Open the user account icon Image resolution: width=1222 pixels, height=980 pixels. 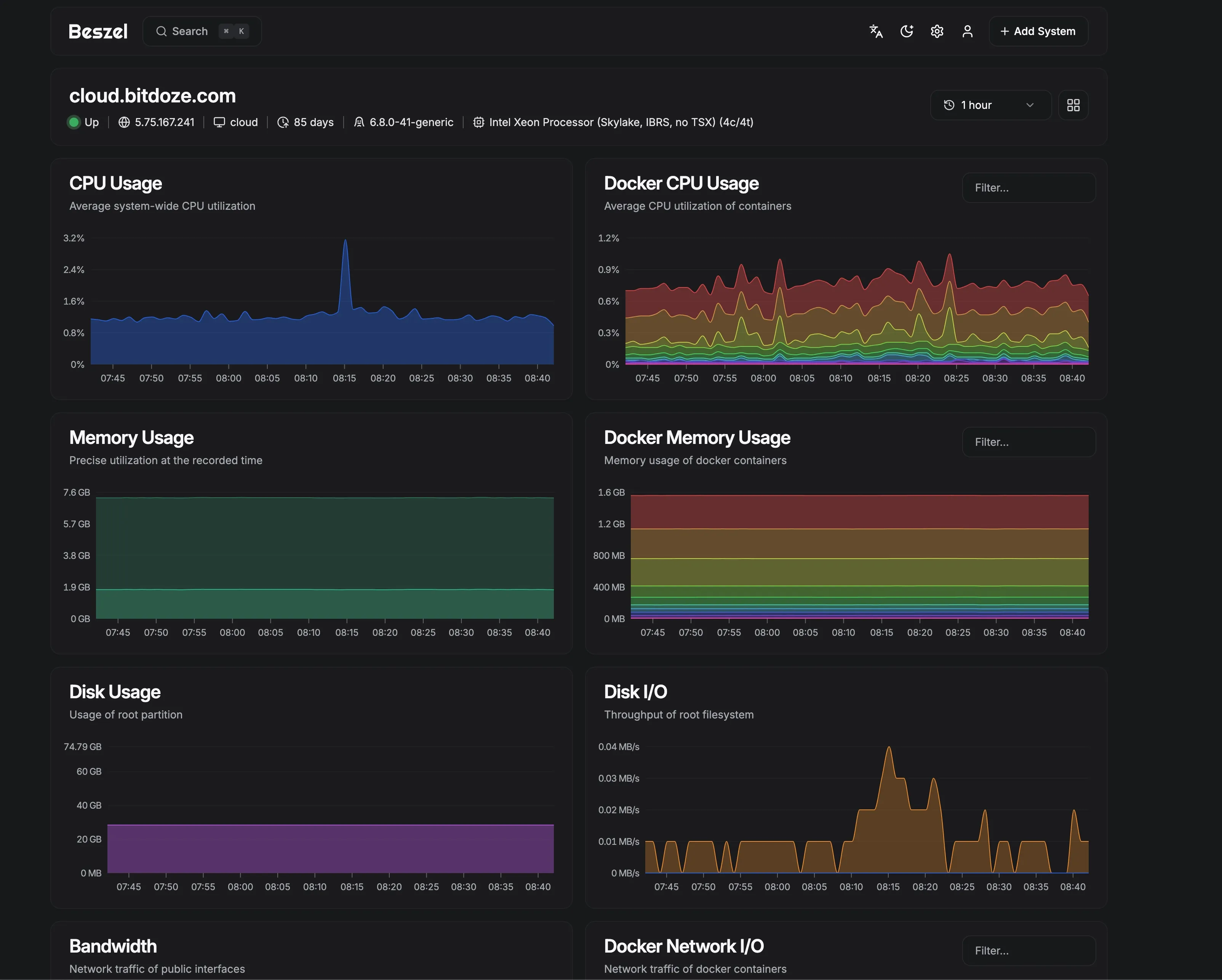click(x=968, y=31)
